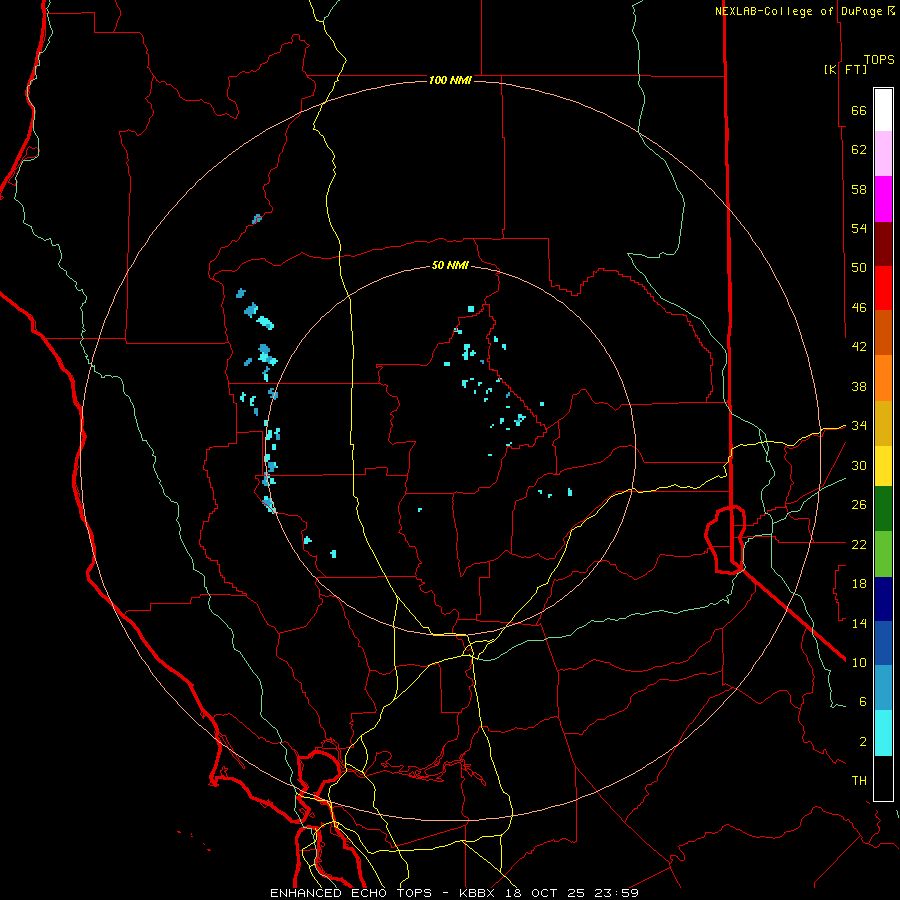The height and width of the screenshot is (900, 900).
Task: Click the KBBX station identifier in caption
Action: click(x=479, y=893)
